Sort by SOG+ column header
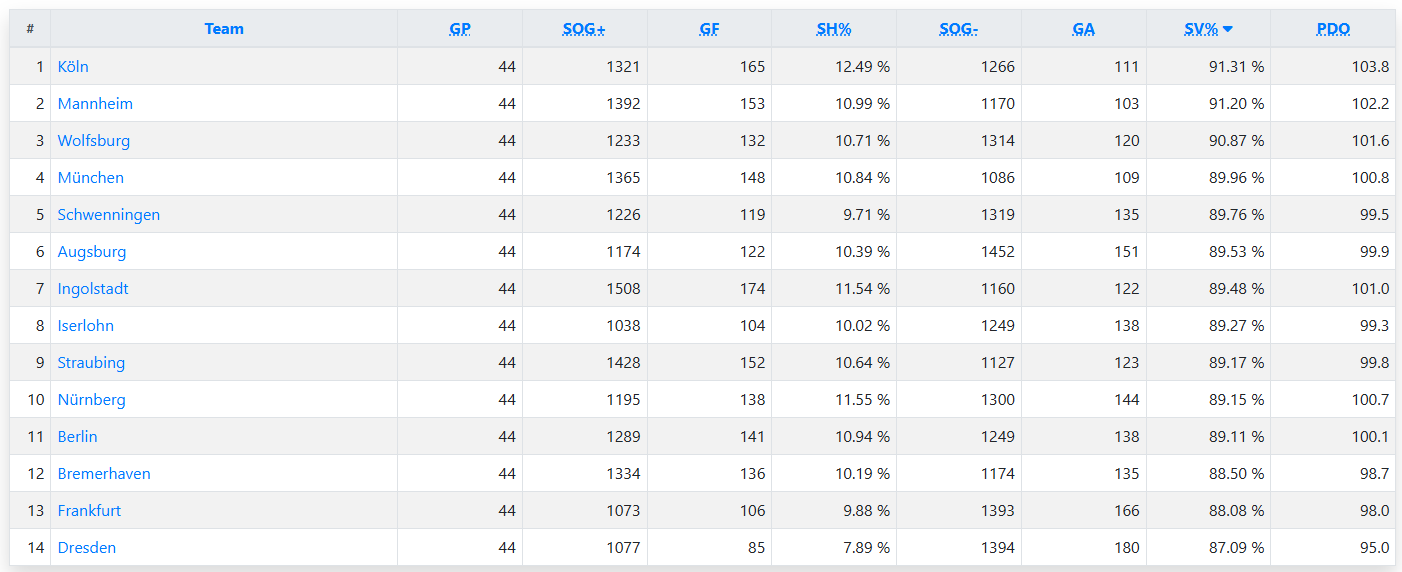The image size is (1402, 572). 584,29
